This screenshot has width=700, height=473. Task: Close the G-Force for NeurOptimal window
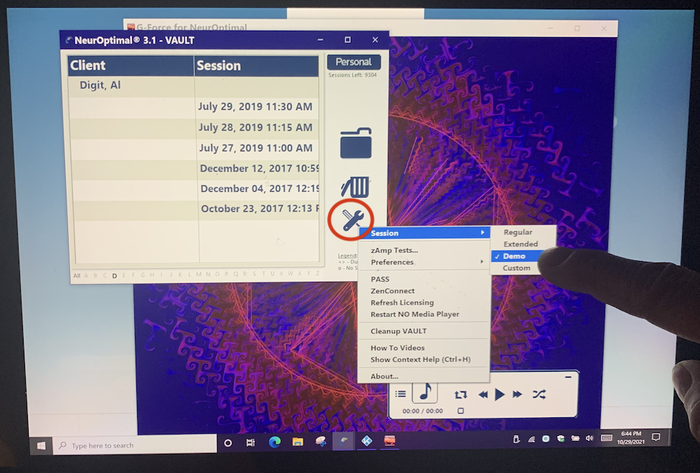(x=604, y=28)
